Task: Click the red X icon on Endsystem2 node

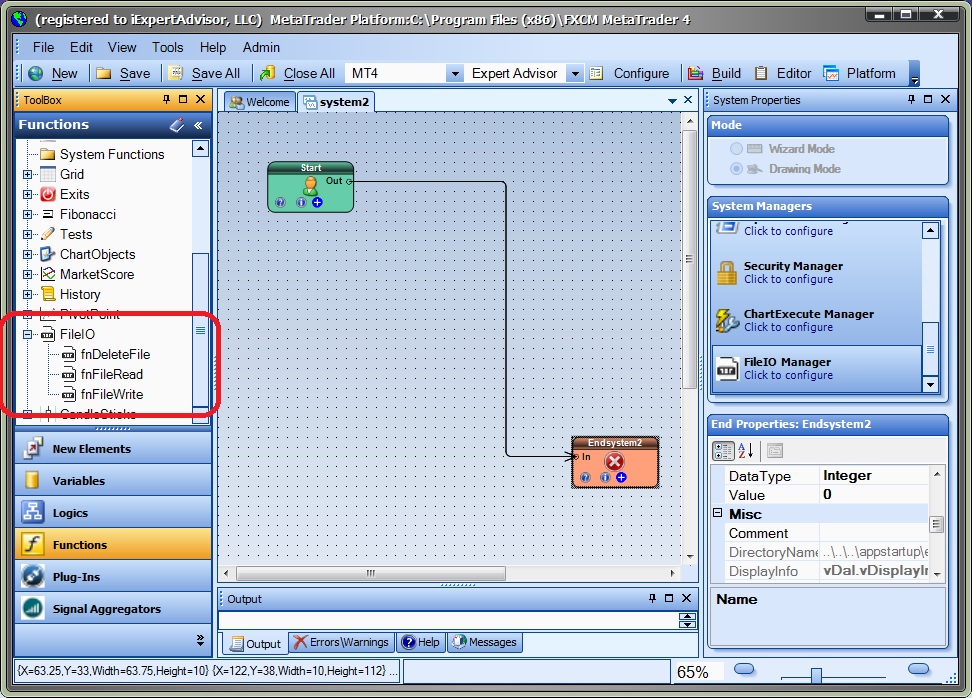Action: point(614,461)
